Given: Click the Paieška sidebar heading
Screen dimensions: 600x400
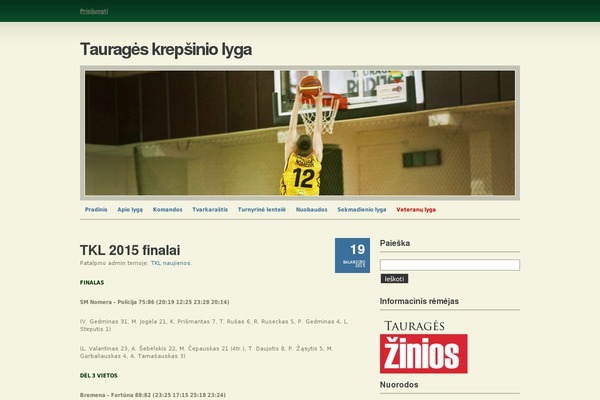Looking at the screenshot, I should 395,243.
